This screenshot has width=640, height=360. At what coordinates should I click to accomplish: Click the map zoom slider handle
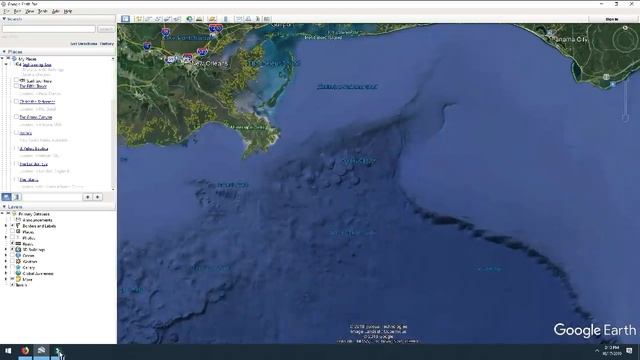point(625,118)
